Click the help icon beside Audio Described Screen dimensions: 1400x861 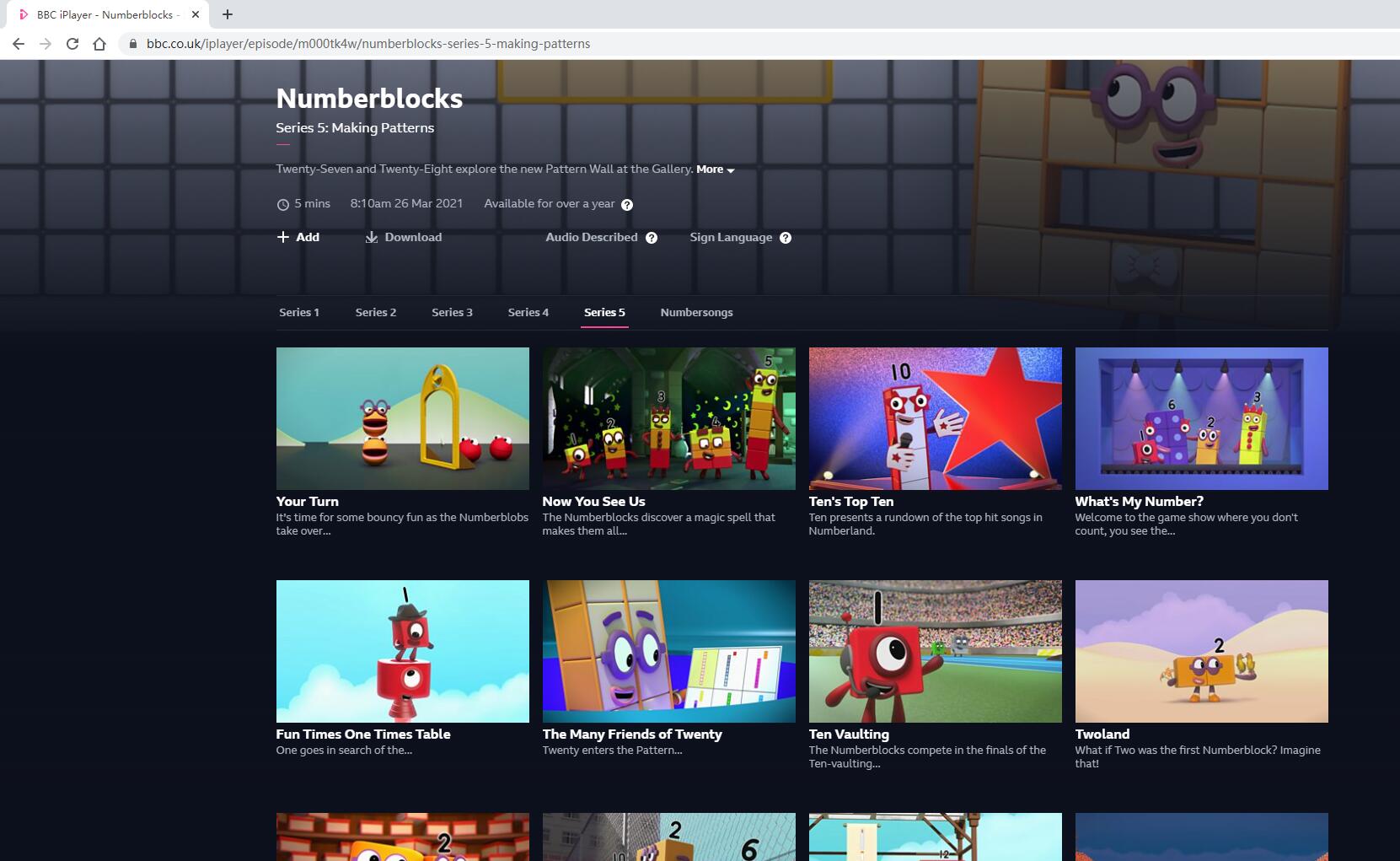pyautogui.click(x=652, y=238)
